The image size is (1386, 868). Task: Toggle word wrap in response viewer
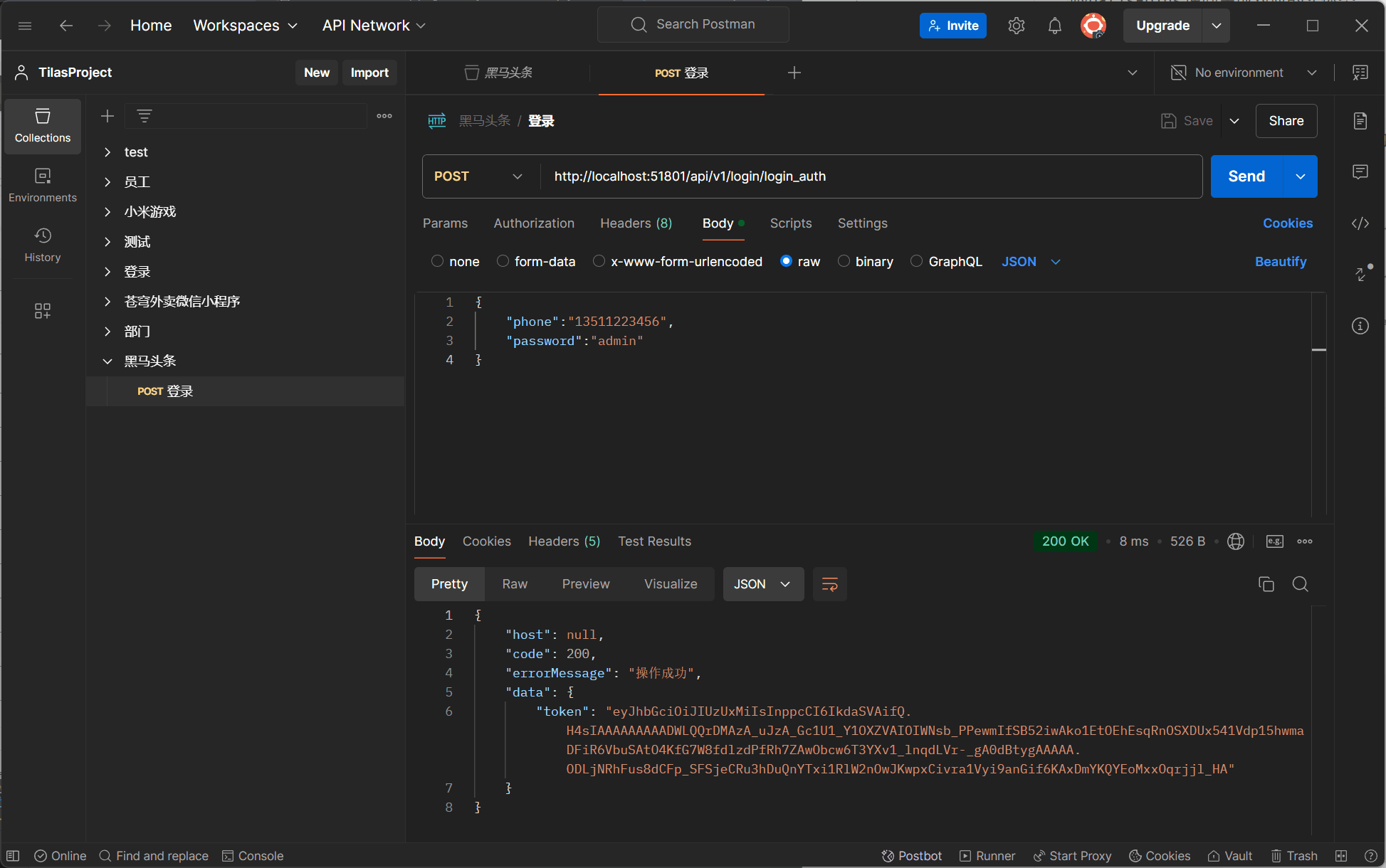pos(829,584)
